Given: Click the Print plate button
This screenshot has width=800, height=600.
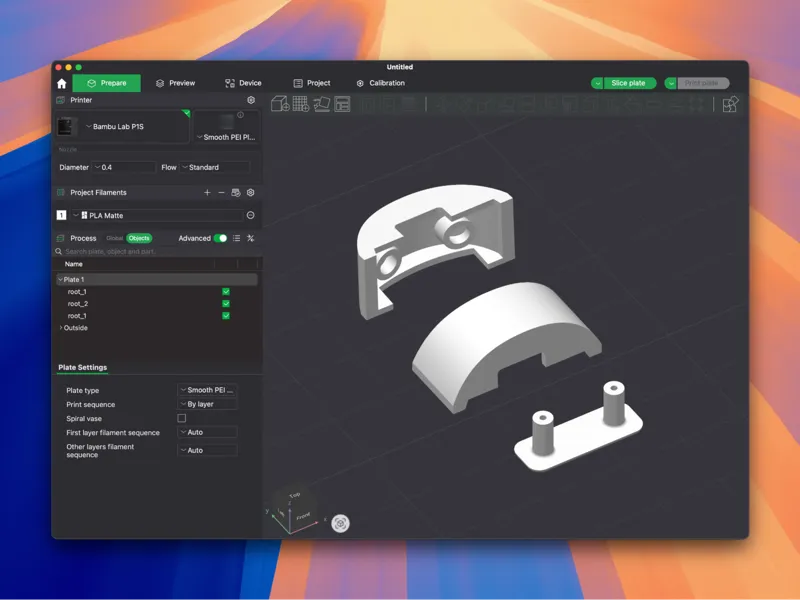Looking at the screenshot, I should tap(703, 83).
